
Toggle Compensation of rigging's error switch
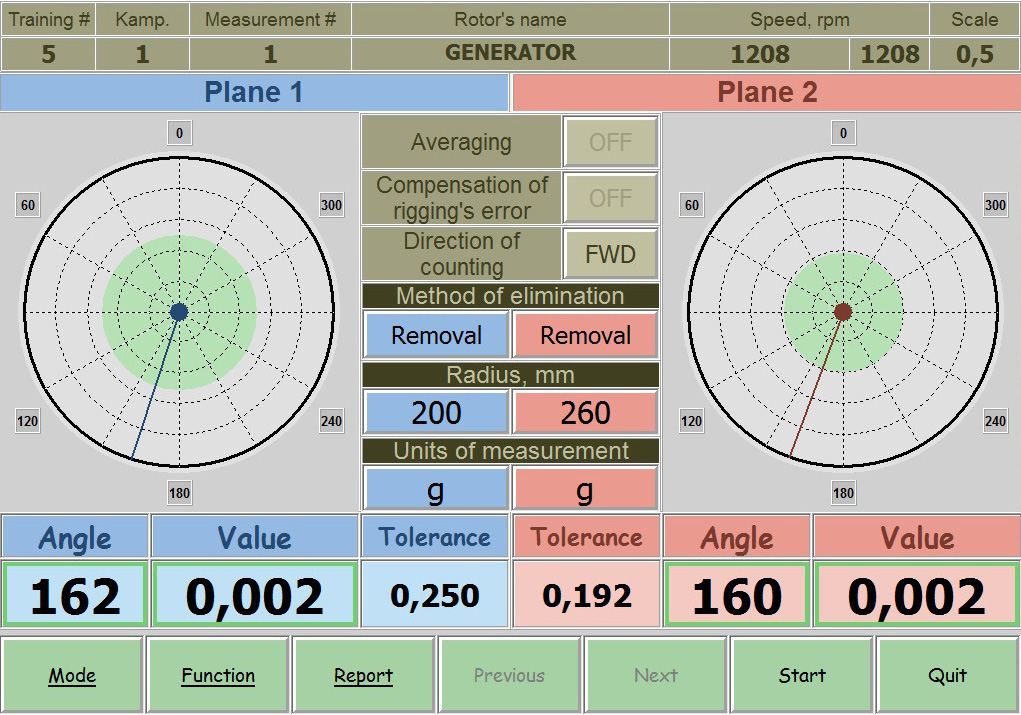(610, 198)
